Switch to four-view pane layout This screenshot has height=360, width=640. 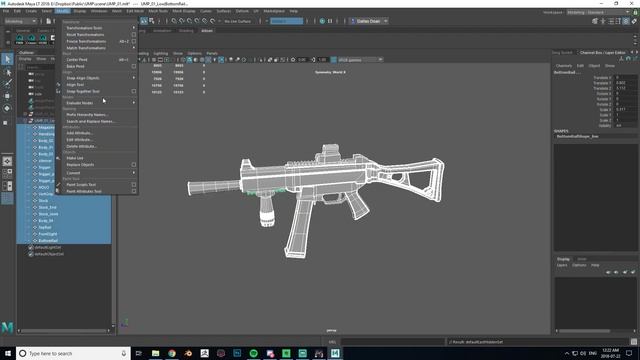click(x=7, y=173)
